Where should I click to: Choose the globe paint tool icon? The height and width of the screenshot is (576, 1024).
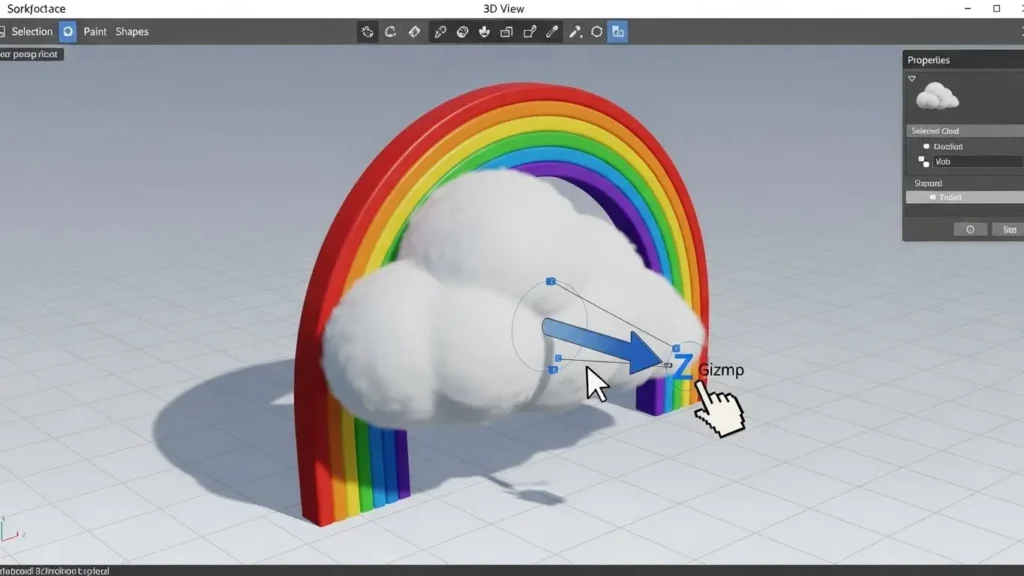tap(461, 31)
